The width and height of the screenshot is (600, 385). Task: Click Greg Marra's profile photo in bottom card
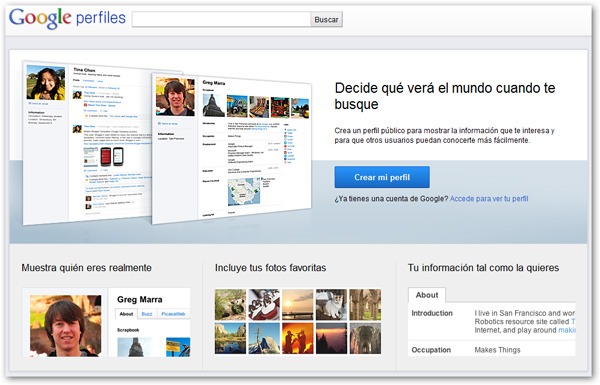tap(65, 326)
